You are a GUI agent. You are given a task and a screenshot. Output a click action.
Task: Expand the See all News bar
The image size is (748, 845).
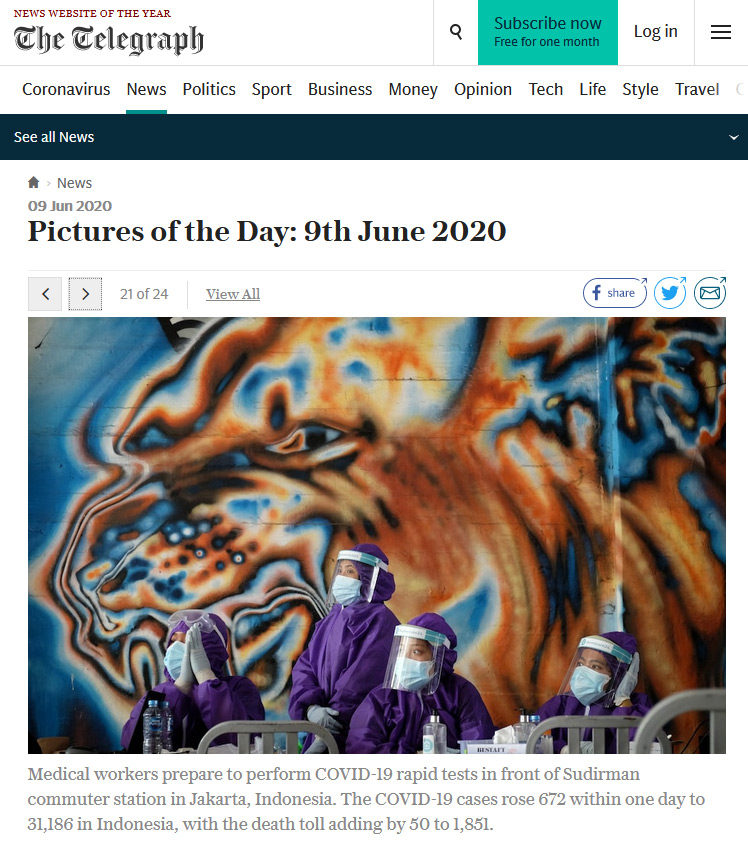374,137
